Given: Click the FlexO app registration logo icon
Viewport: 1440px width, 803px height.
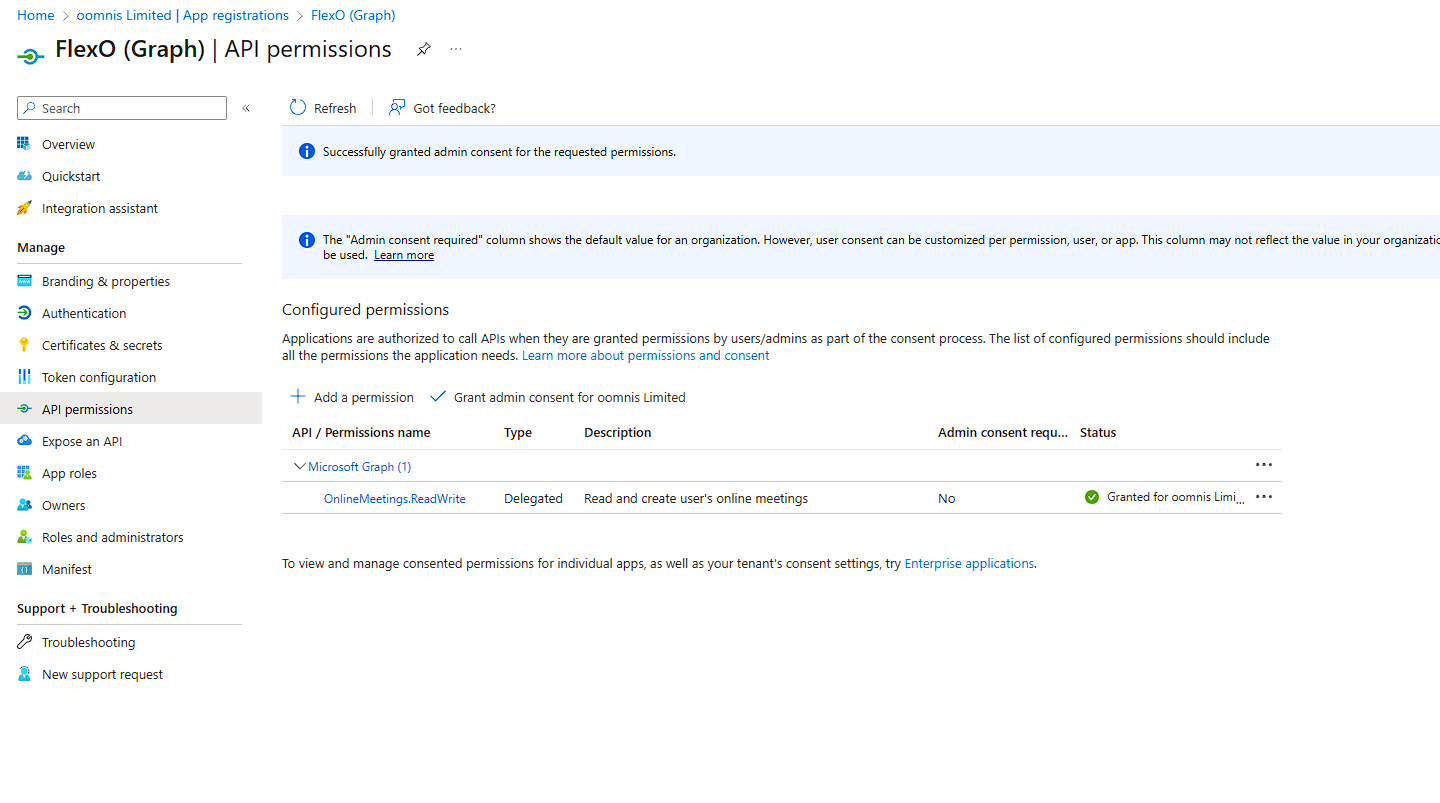Looking at the screenshot, I should pos(31,55).
